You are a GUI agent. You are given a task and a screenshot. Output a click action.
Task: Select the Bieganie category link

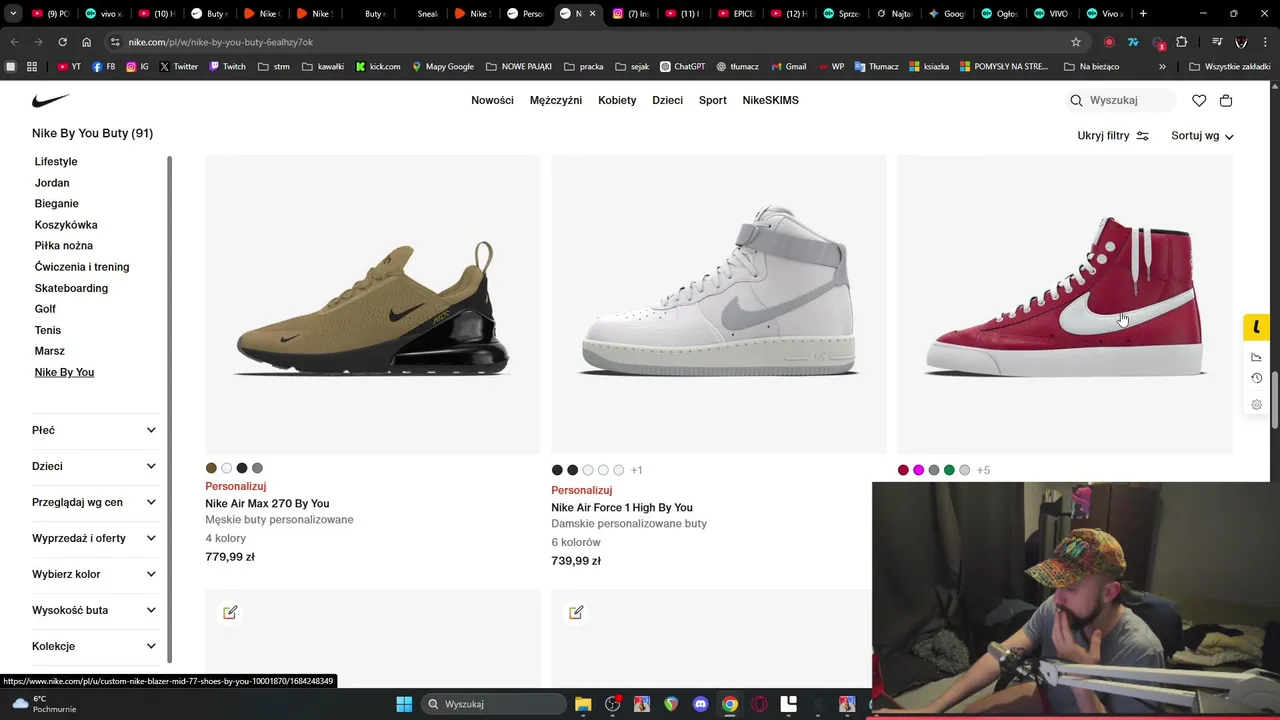pos(56,204)
